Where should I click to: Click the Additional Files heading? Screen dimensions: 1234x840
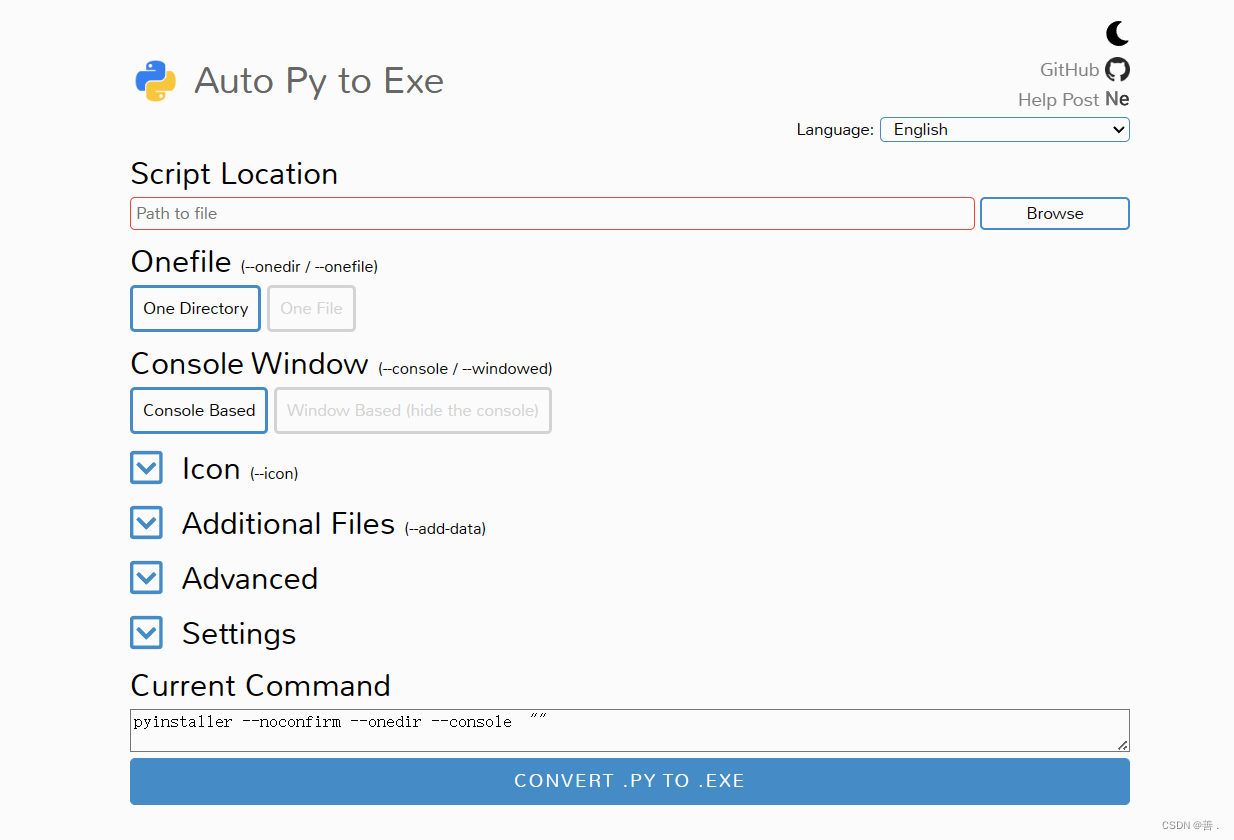[x=289, y=524]
